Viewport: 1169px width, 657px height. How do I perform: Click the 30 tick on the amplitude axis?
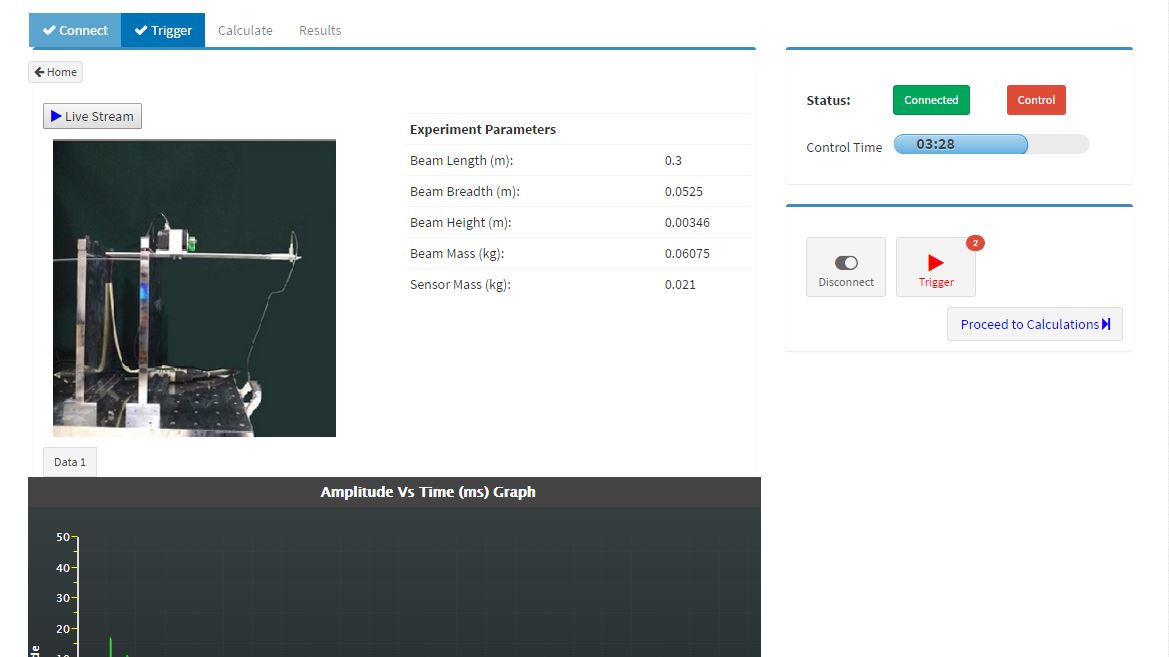click(63, 598)
